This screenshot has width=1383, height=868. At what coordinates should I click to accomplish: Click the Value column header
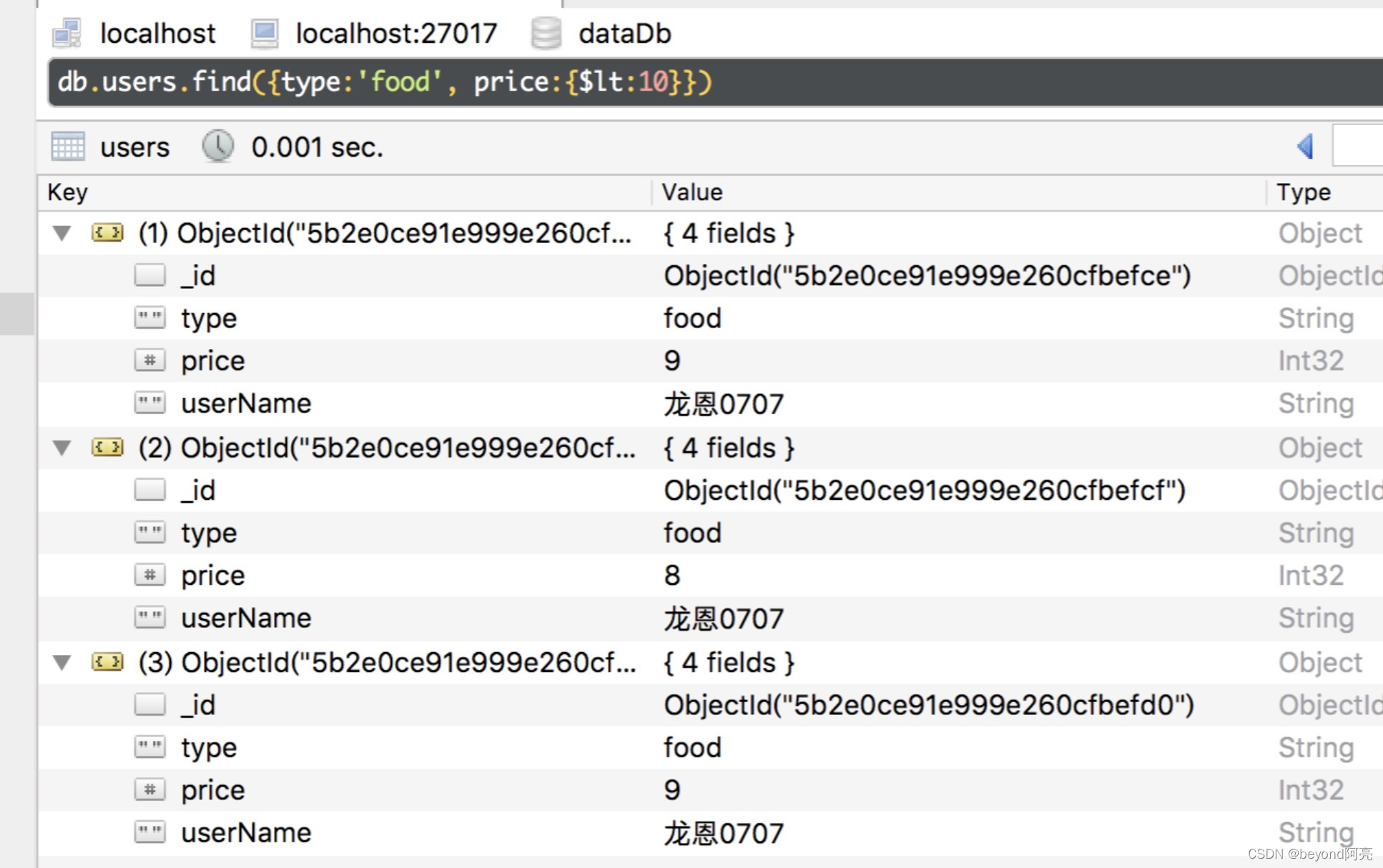691,192
